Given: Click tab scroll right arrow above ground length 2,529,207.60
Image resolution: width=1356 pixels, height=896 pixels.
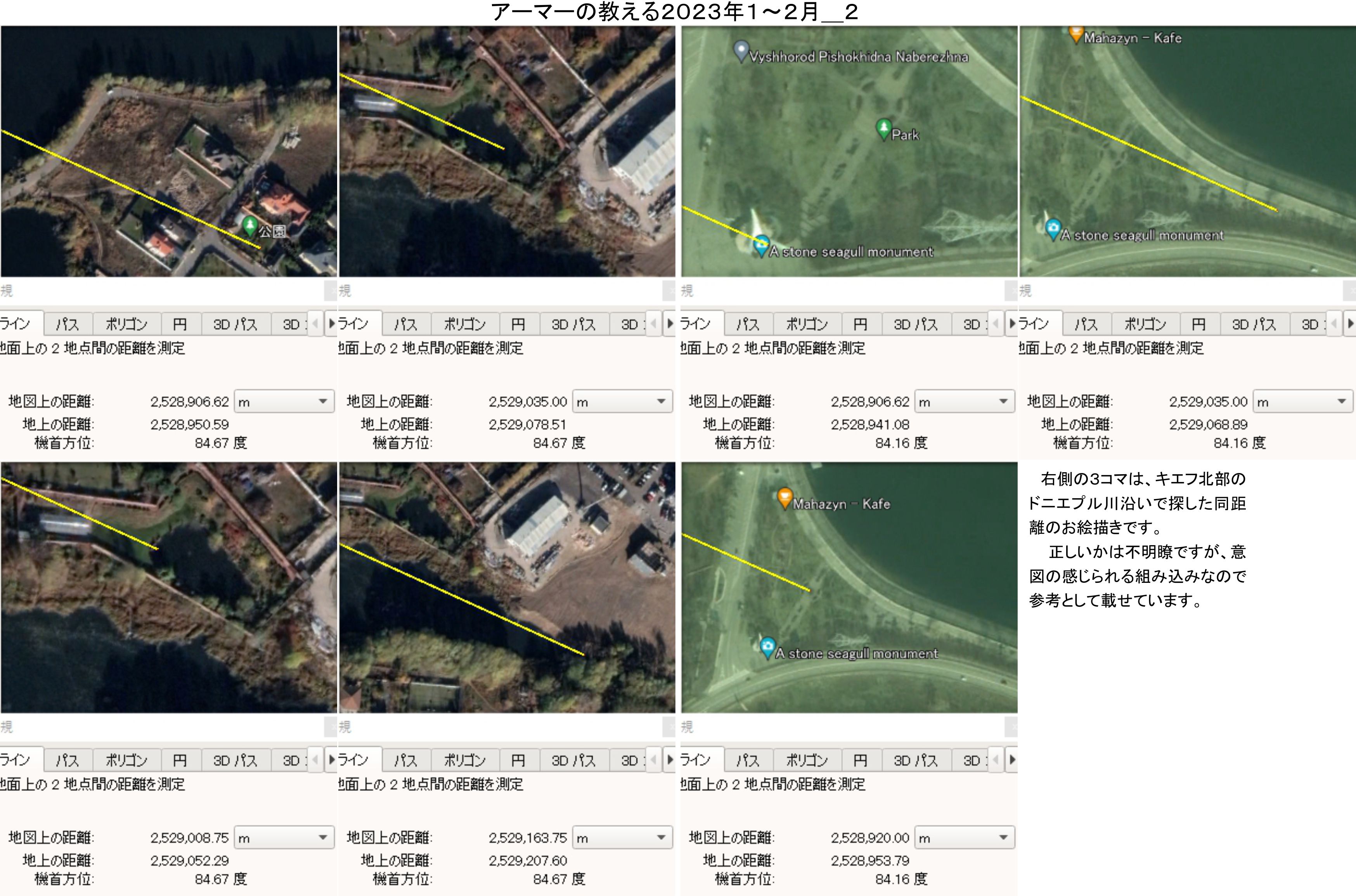Looking at the screenshot, I should point(669,760).
